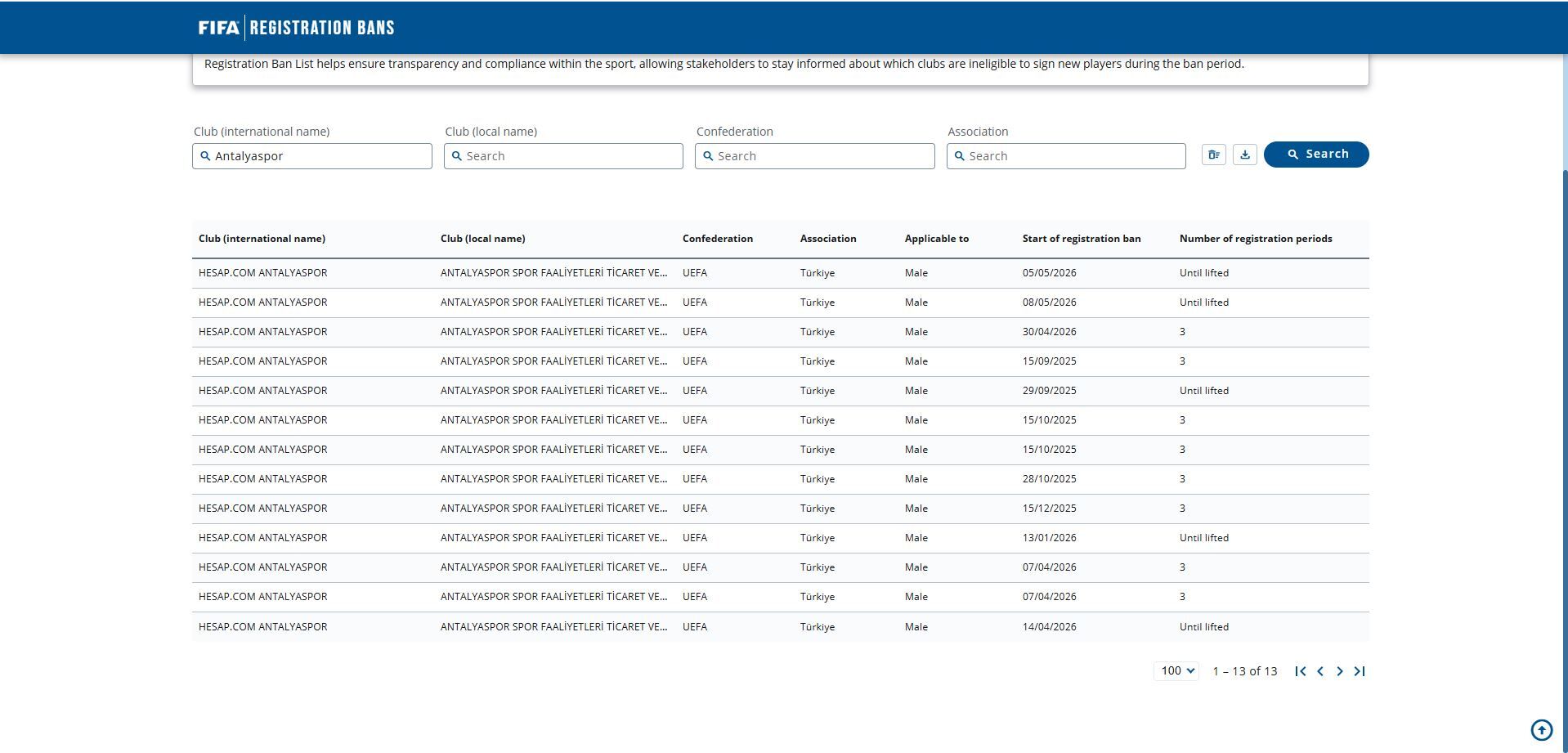Click the magnifier icon in the Confederation field

click(x=708, y=156)
